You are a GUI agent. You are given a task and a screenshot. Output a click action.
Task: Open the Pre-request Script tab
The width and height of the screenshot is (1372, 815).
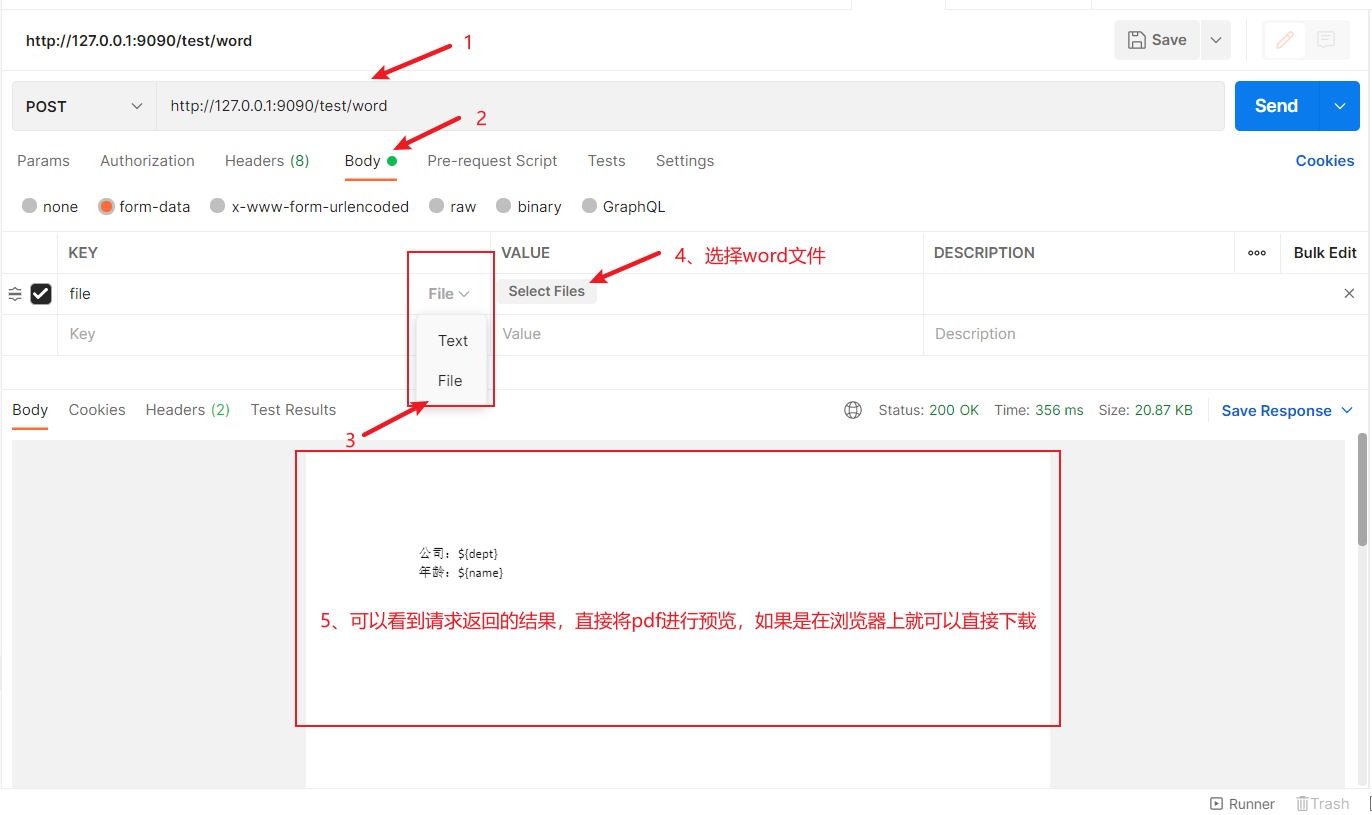[492, 161]
